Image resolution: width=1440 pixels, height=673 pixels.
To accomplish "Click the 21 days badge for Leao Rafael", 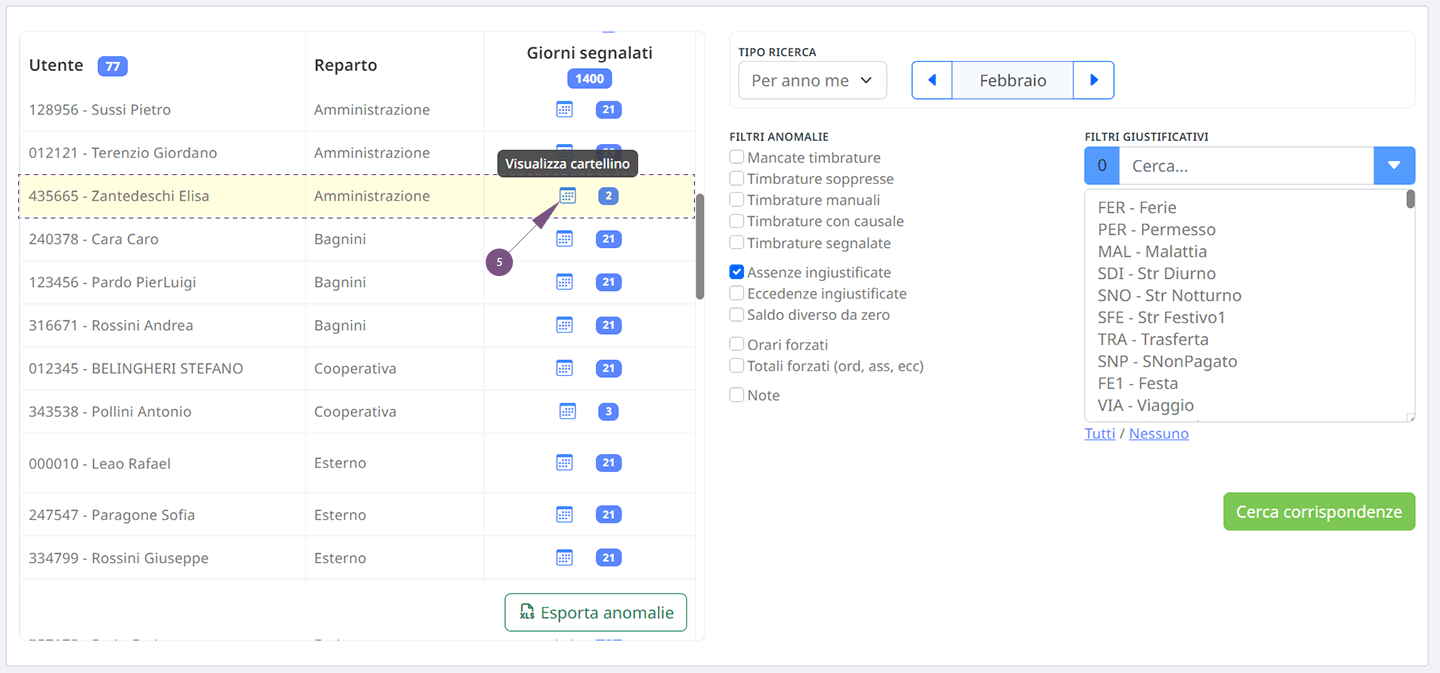I will (608, 463).
